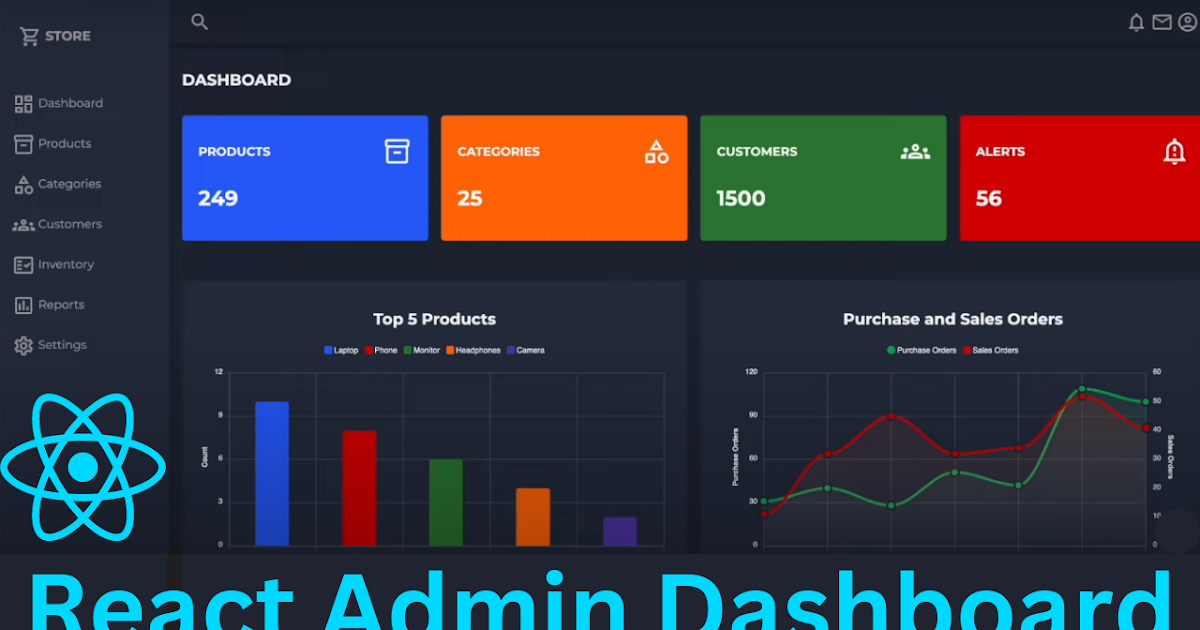Click the orange Headphones bar

pos(533,517)
